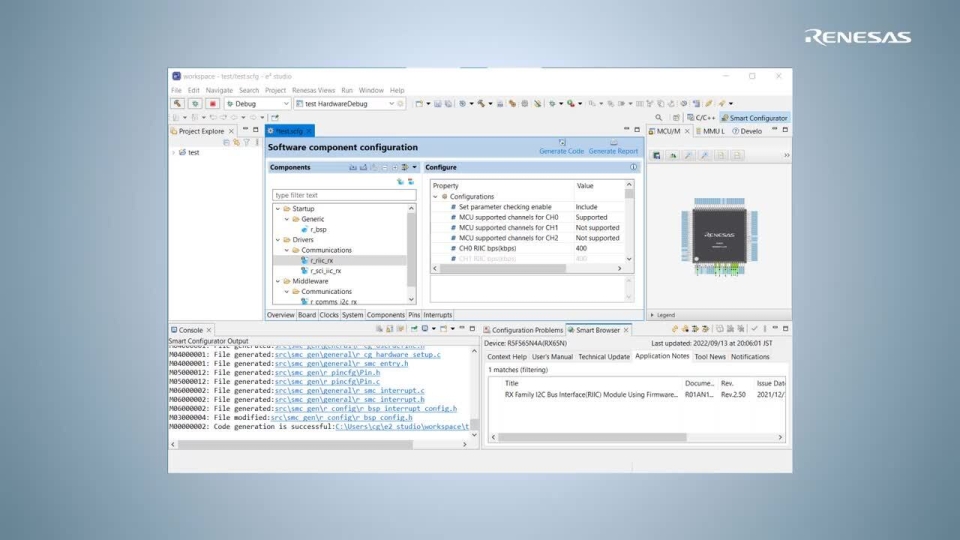Click New file icon in main toolbar
The height and width of the screenshot is (540, 960).
(419, 103)
